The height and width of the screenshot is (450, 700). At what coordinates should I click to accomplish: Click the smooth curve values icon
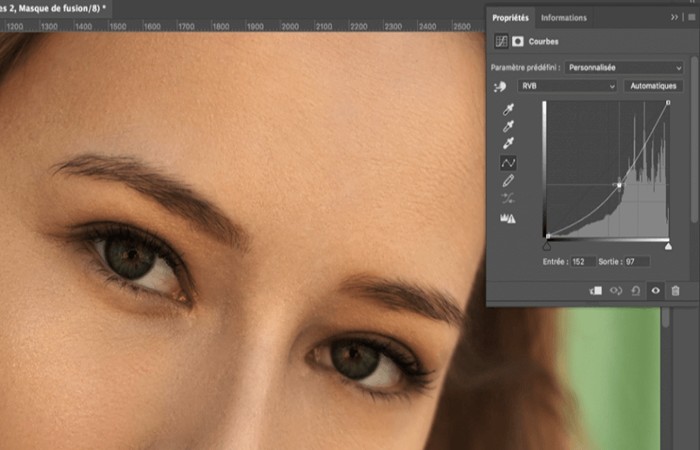click(508, 199)
